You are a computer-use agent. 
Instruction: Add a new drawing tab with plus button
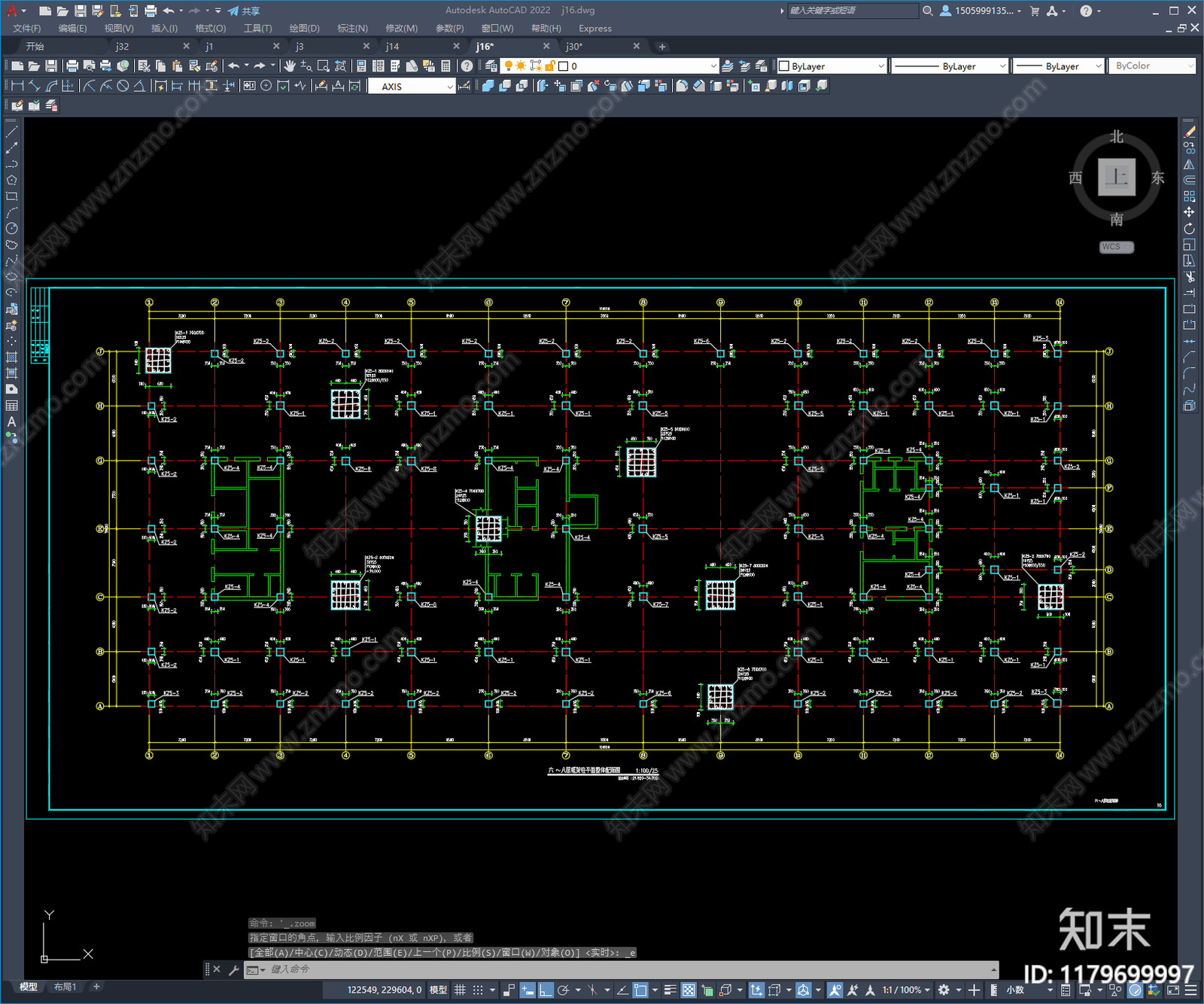pos(662,47)
